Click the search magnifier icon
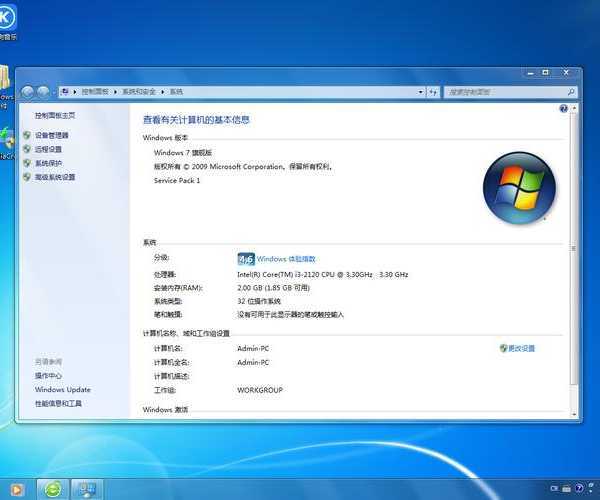This screenshot has width=600, height=500. [x=571, y=92]
